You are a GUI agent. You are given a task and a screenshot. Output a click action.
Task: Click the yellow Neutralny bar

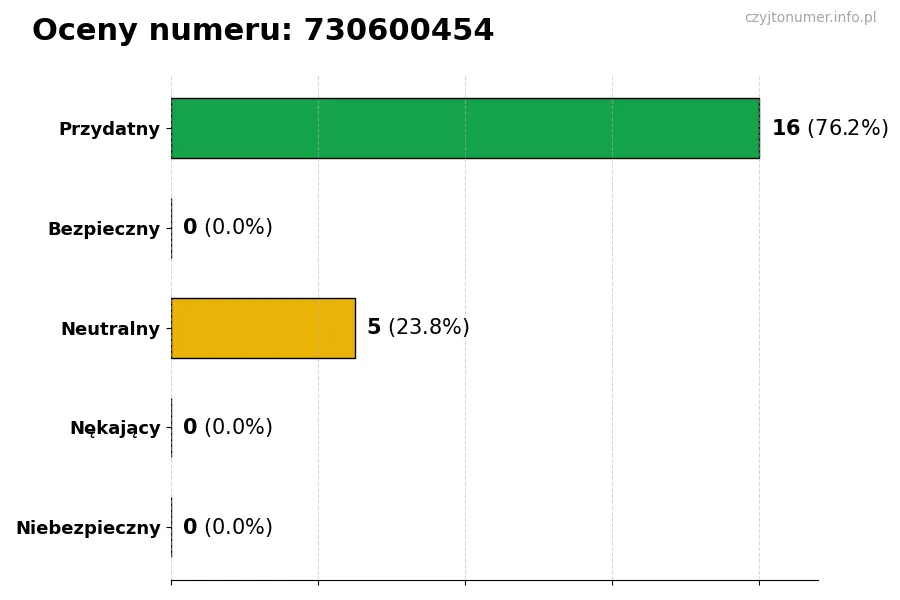[x=263, y=328]
